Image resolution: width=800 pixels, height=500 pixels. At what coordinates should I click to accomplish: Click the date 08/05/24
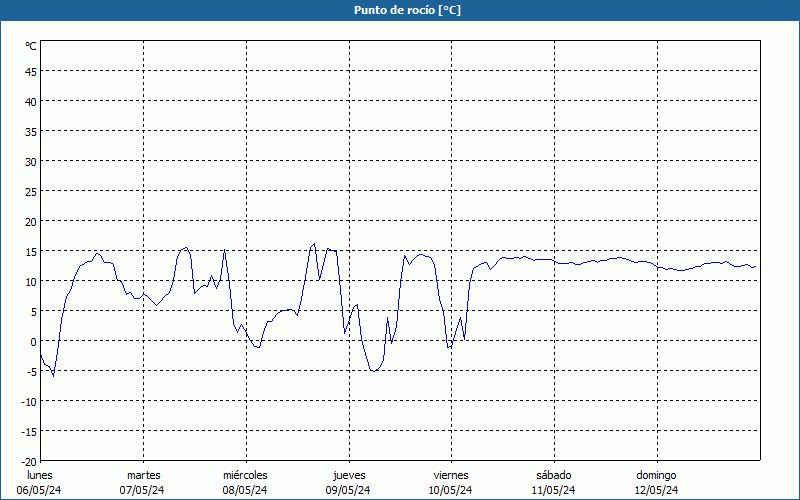[245, 490]
